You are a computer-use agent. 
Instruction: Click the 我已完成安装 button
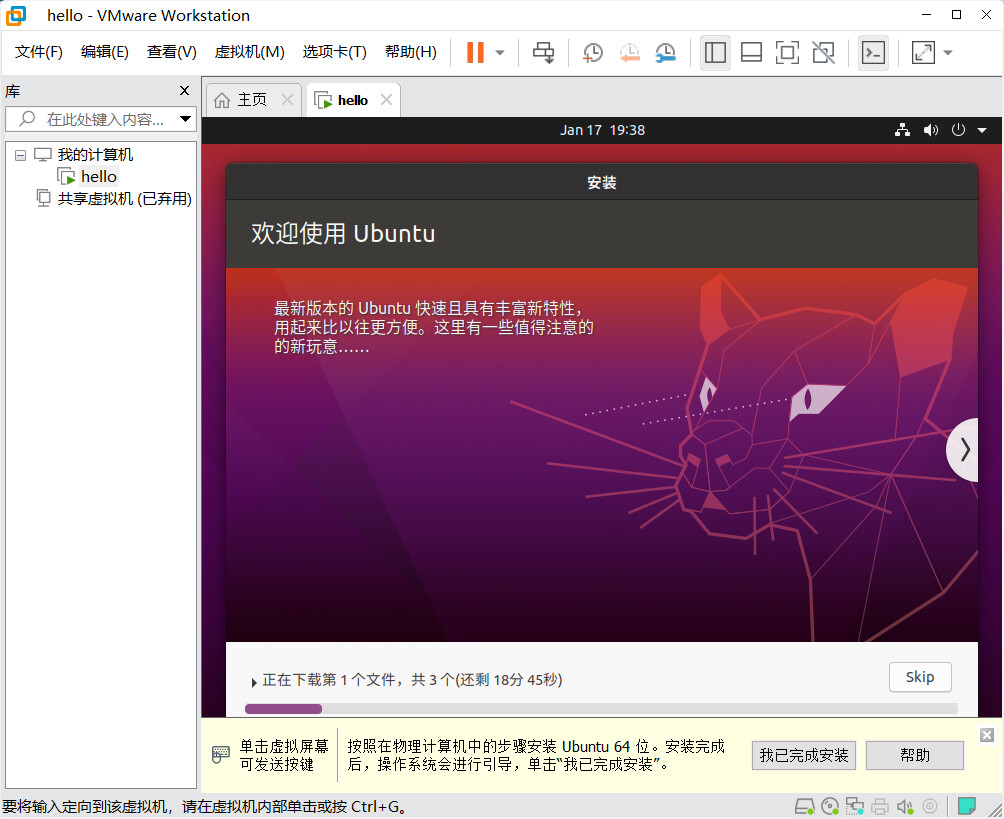coord(804,755)
